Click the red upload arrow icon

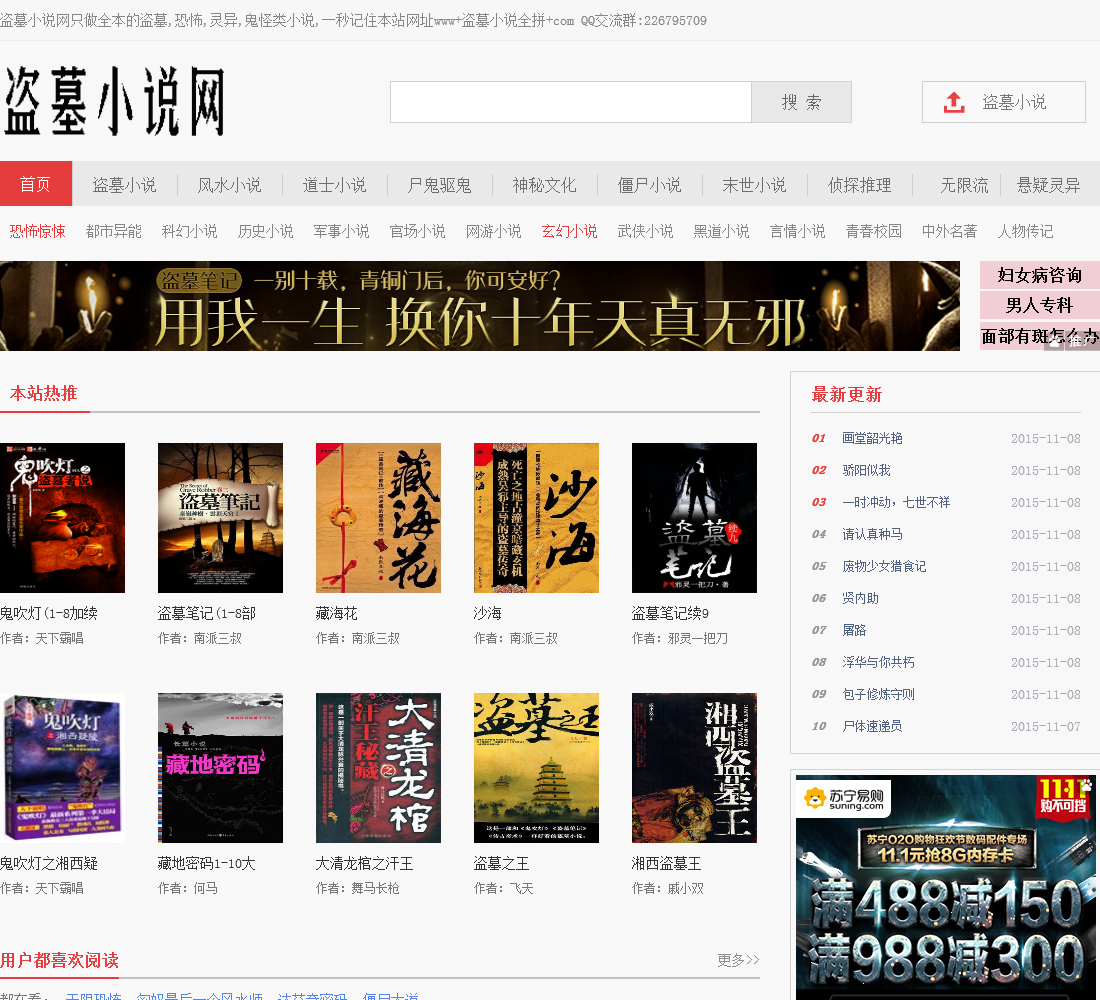click(953, 102)
